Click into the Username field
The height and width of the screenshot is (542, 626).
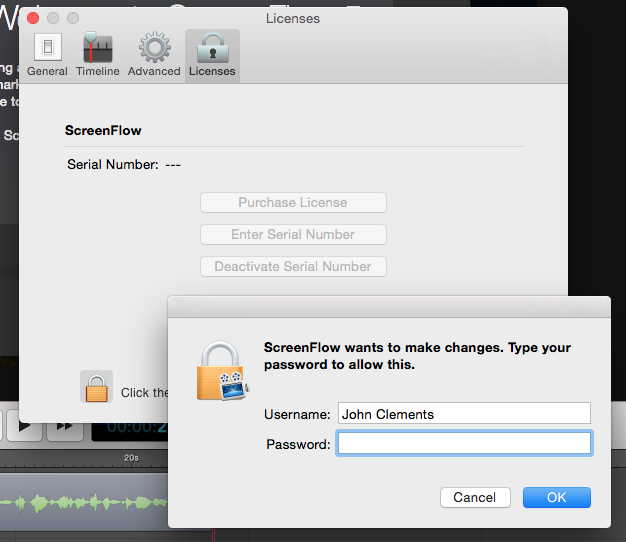pos(464,413)
